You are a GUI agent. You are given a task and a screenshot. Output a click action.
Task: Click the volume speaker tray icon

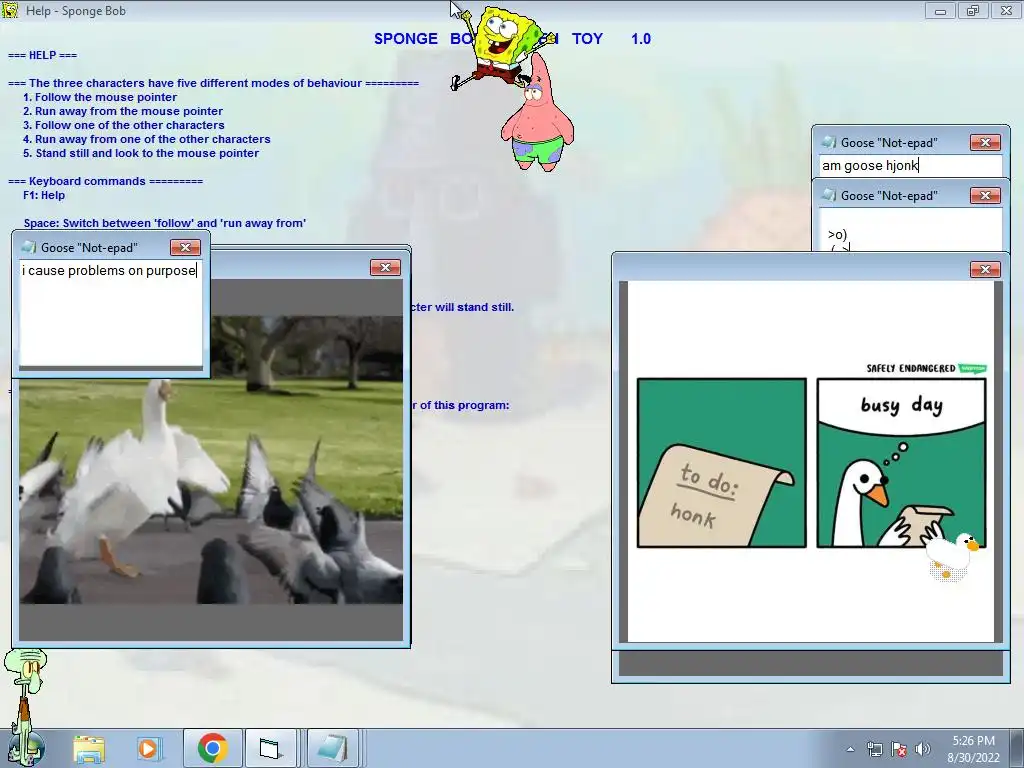click(922, 749)
